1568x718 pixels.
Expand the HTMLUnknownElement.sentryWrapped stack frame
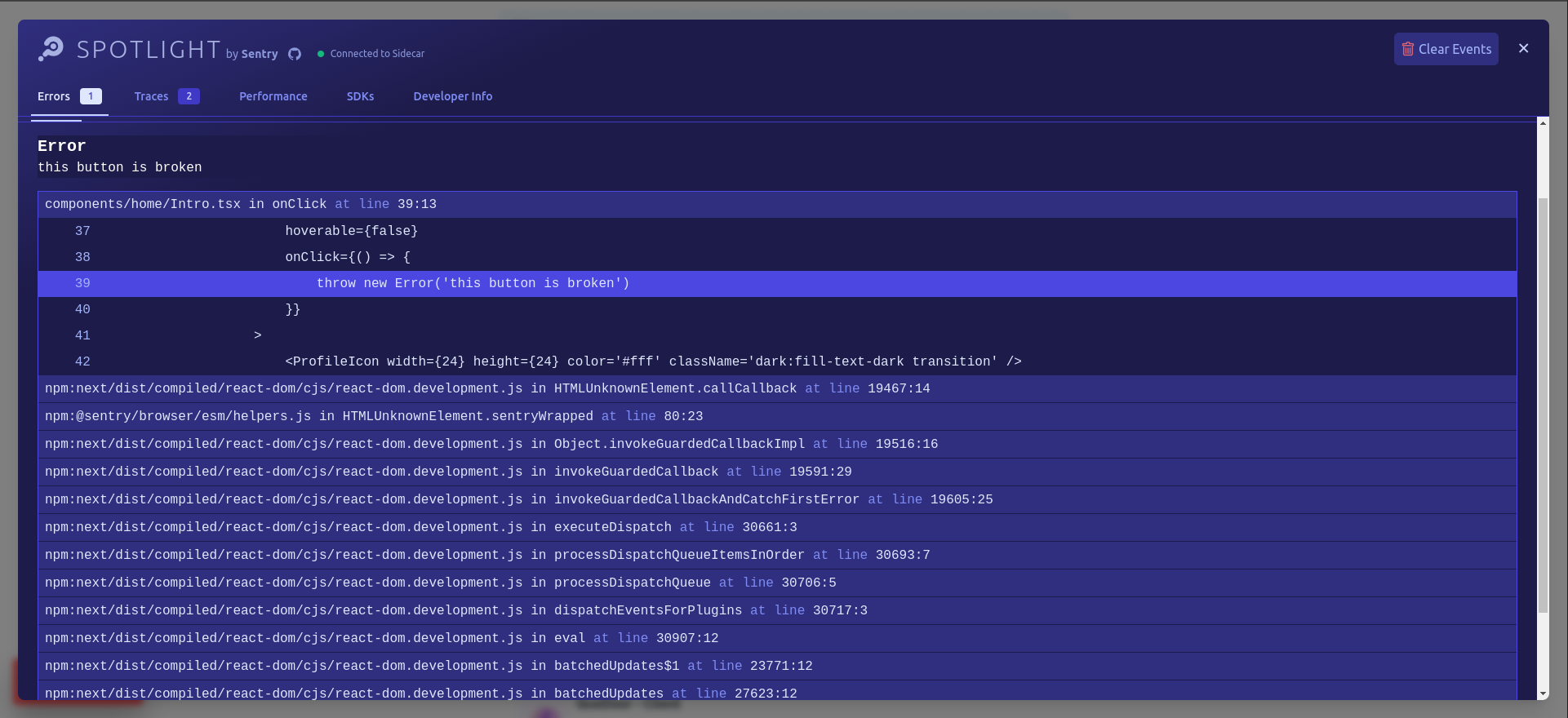pos(777,416)
